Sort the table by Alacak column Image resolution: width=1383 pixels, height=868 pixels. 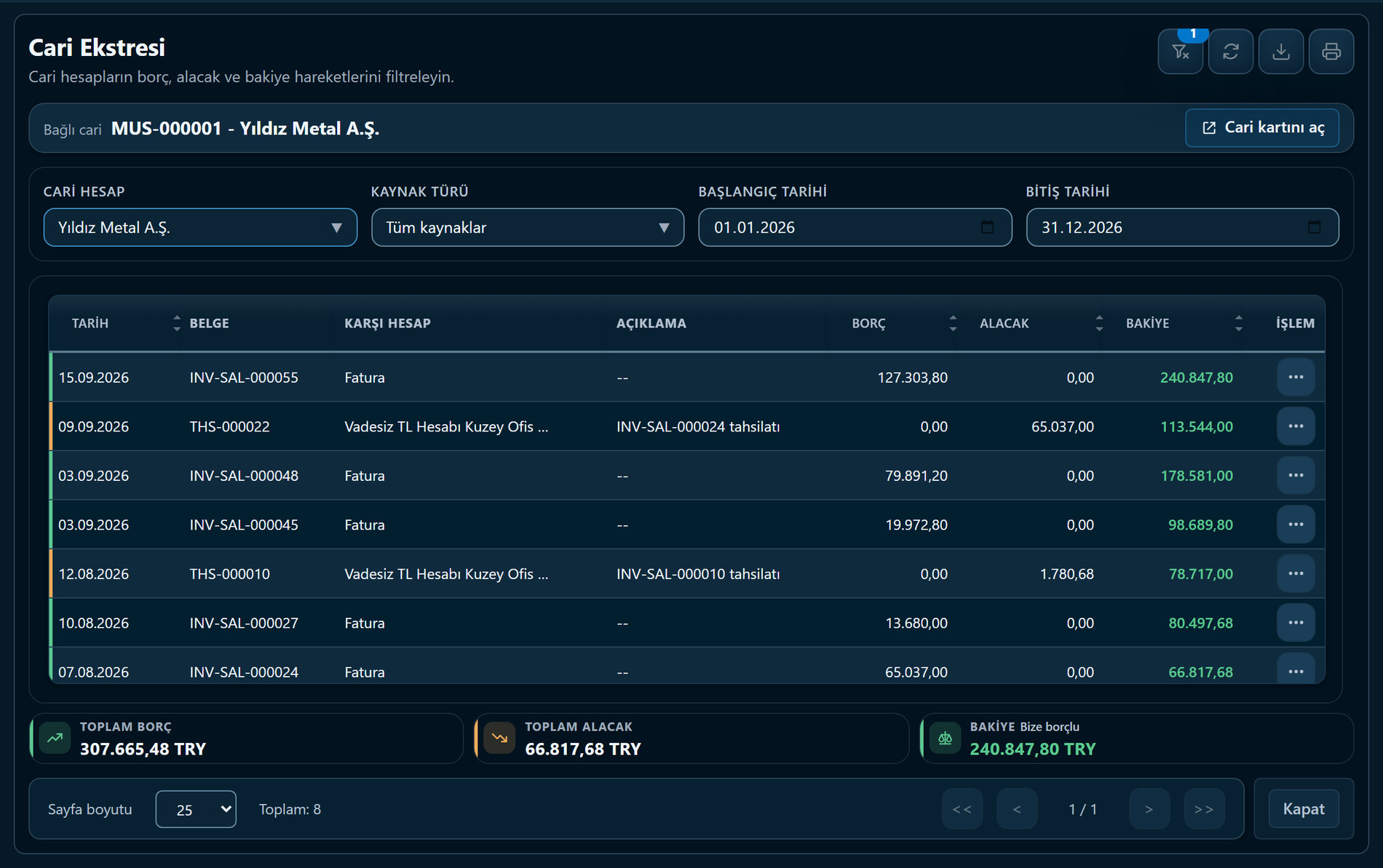tap(1099, 323)
